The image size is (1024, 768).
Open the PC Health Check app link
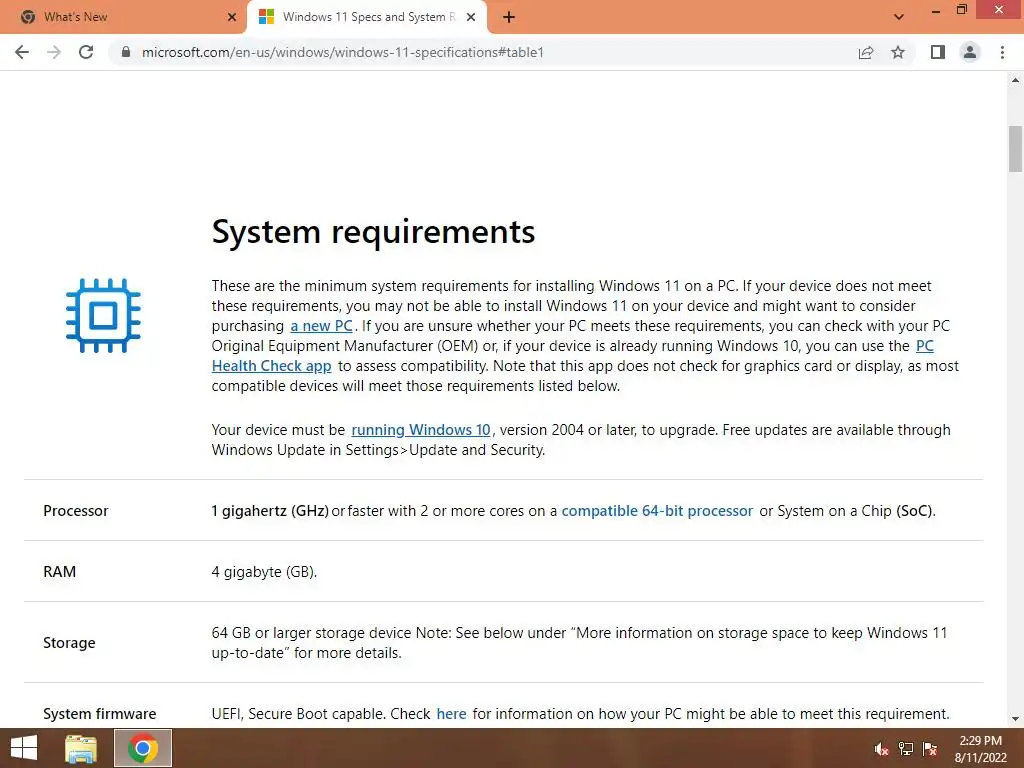pos(272,366)
